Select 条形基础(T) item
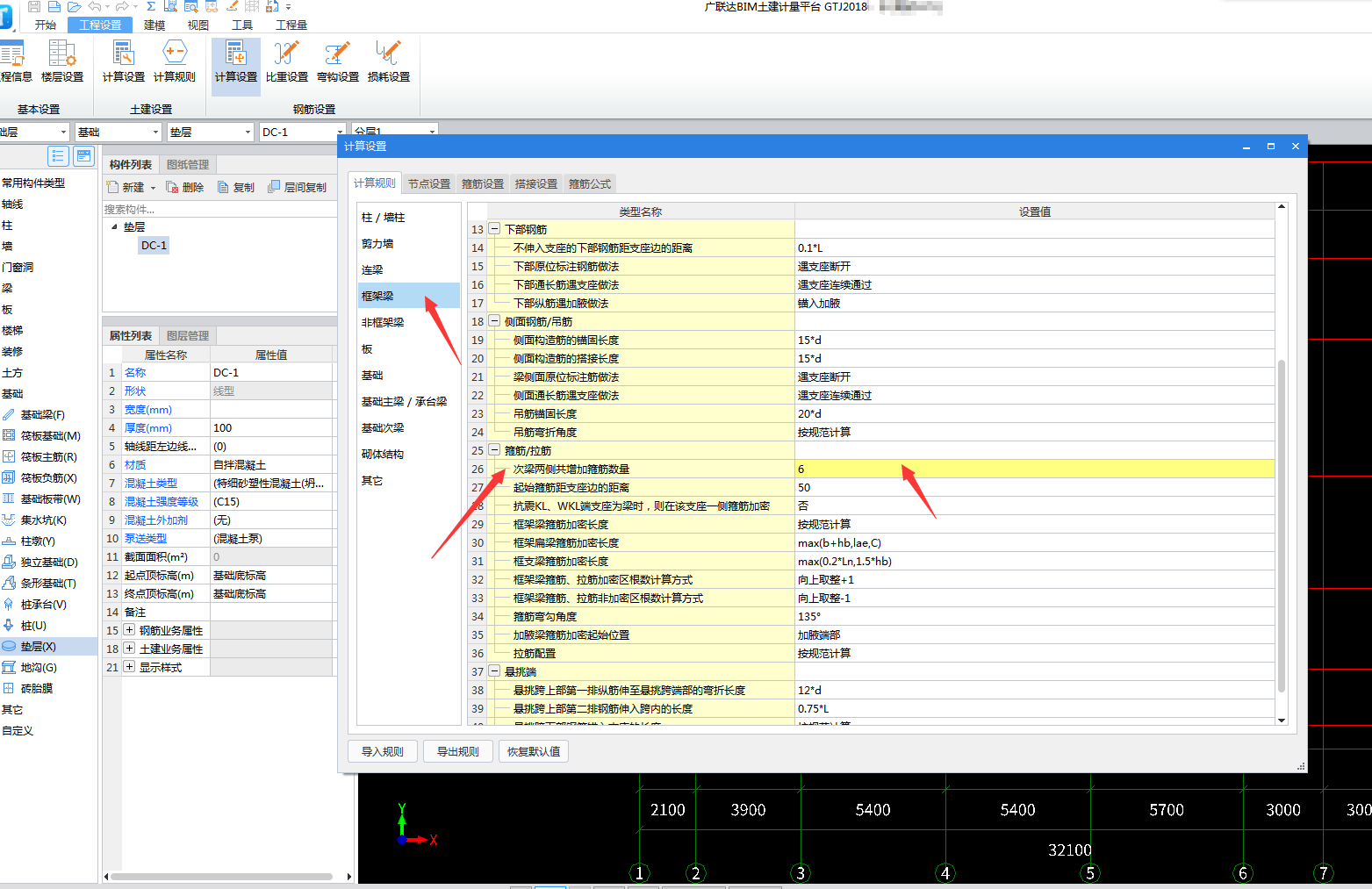 coord(48,583)
